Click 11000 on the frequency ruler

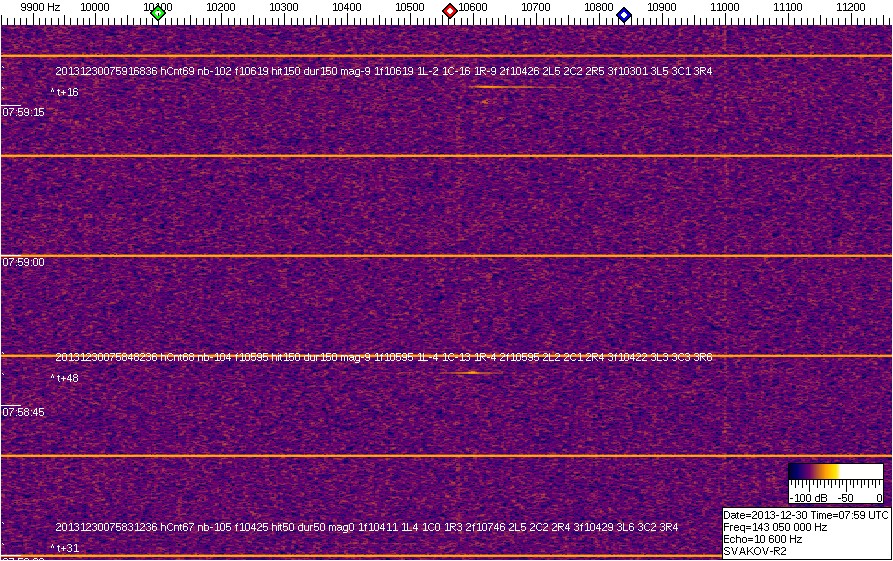click(x=725, y=7)
